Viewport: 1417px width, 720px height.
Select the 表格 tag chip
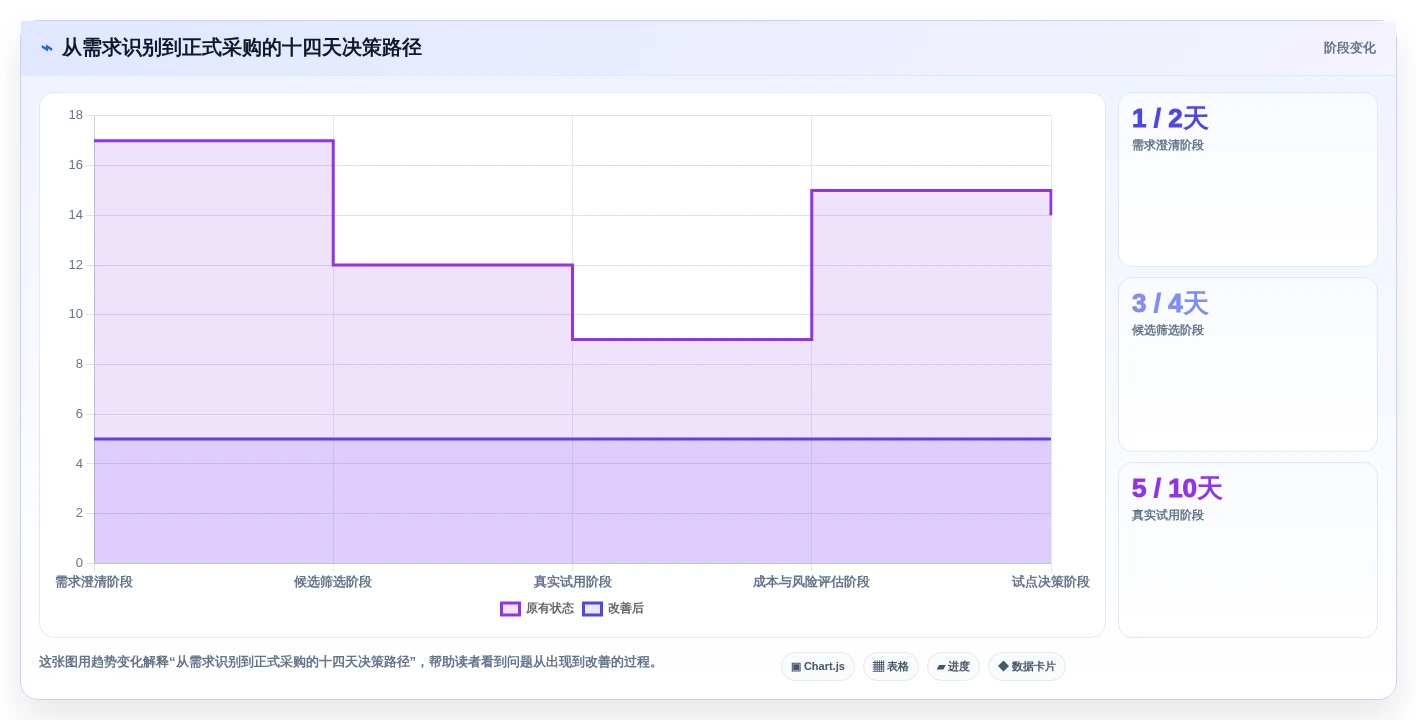tap(891, 666)
